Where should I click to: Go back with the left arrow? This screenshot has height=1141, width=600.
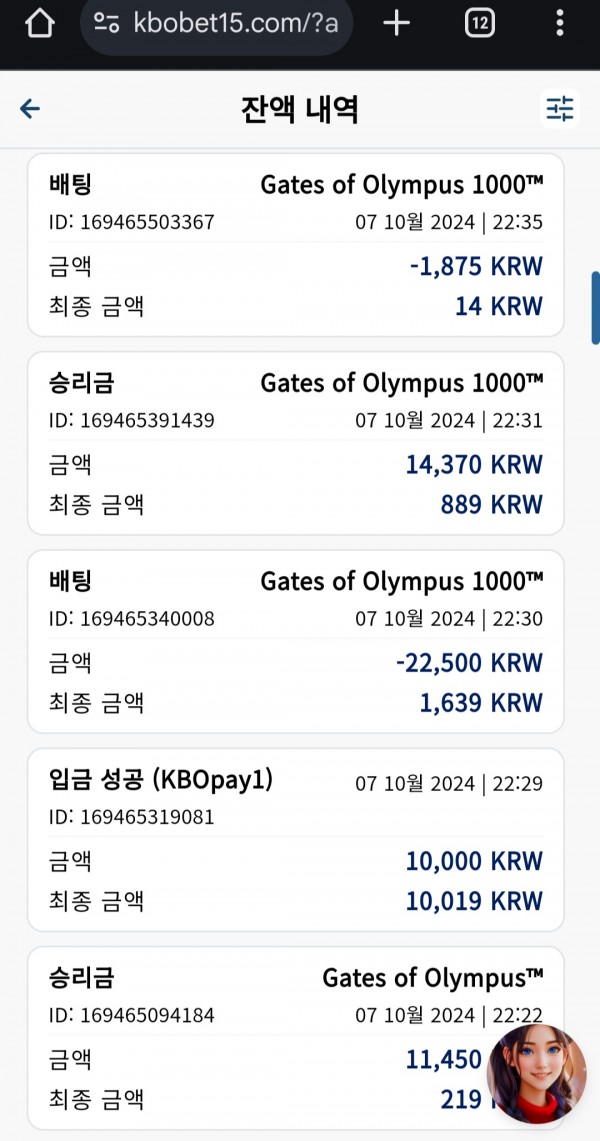(30, 109)
